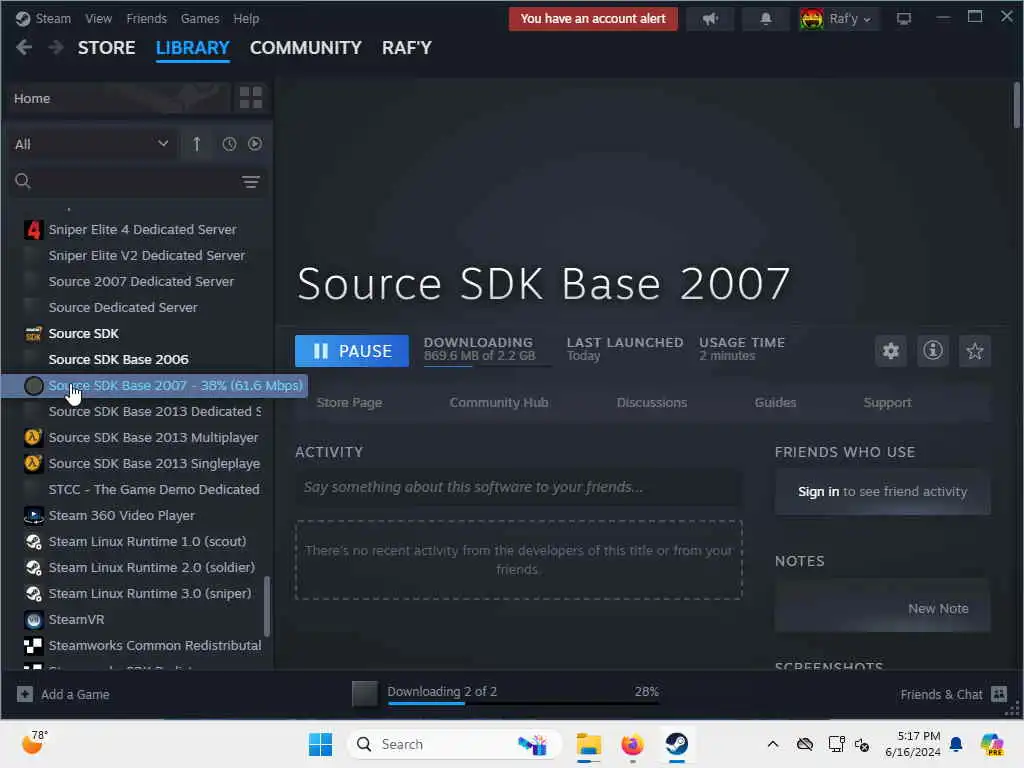The height and width of the screenshot is (768, 1024).
Task: Open the Windows Start menu
Action: (x=320, y=744)
